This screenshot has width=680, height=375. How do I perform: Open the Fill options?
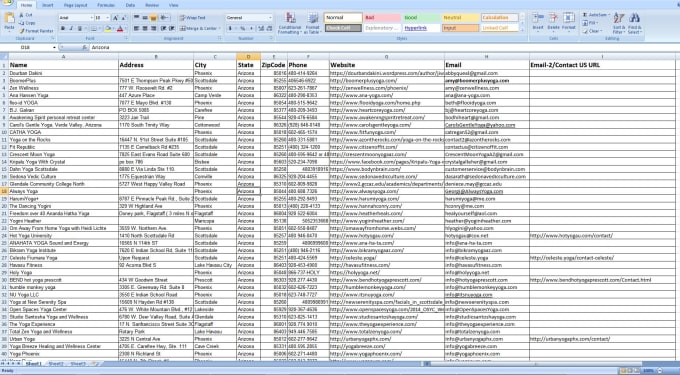(590, 23)
